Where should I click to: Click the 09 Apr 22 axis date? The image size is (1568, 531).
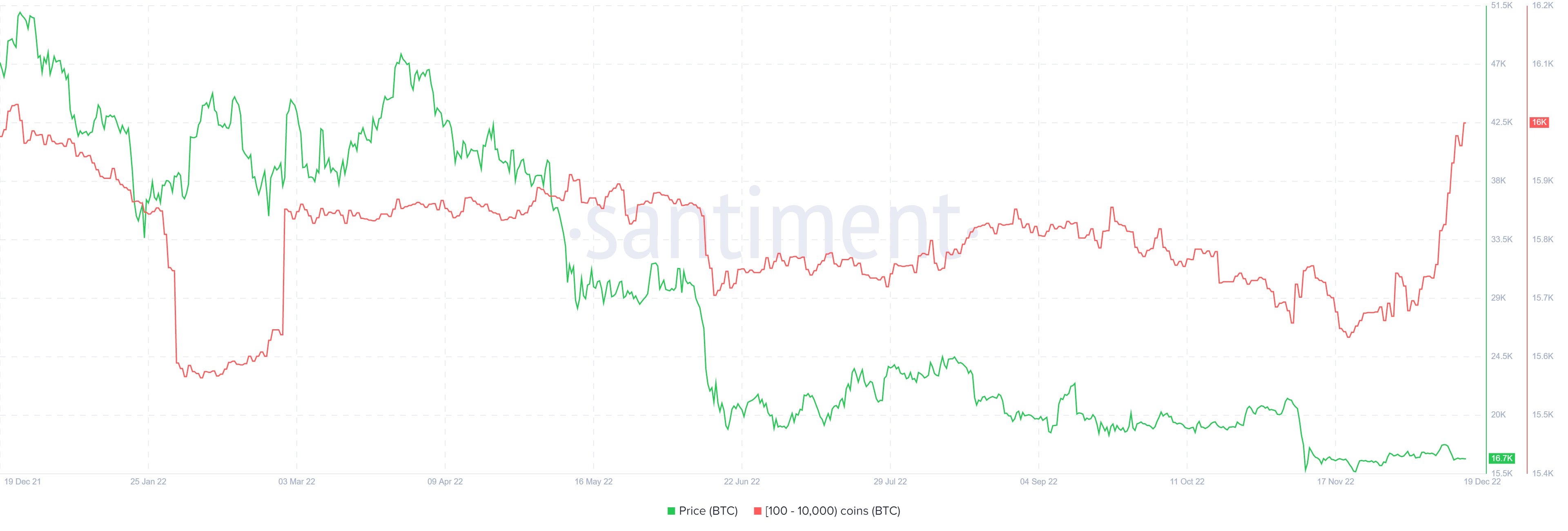(x=445, y=482)
